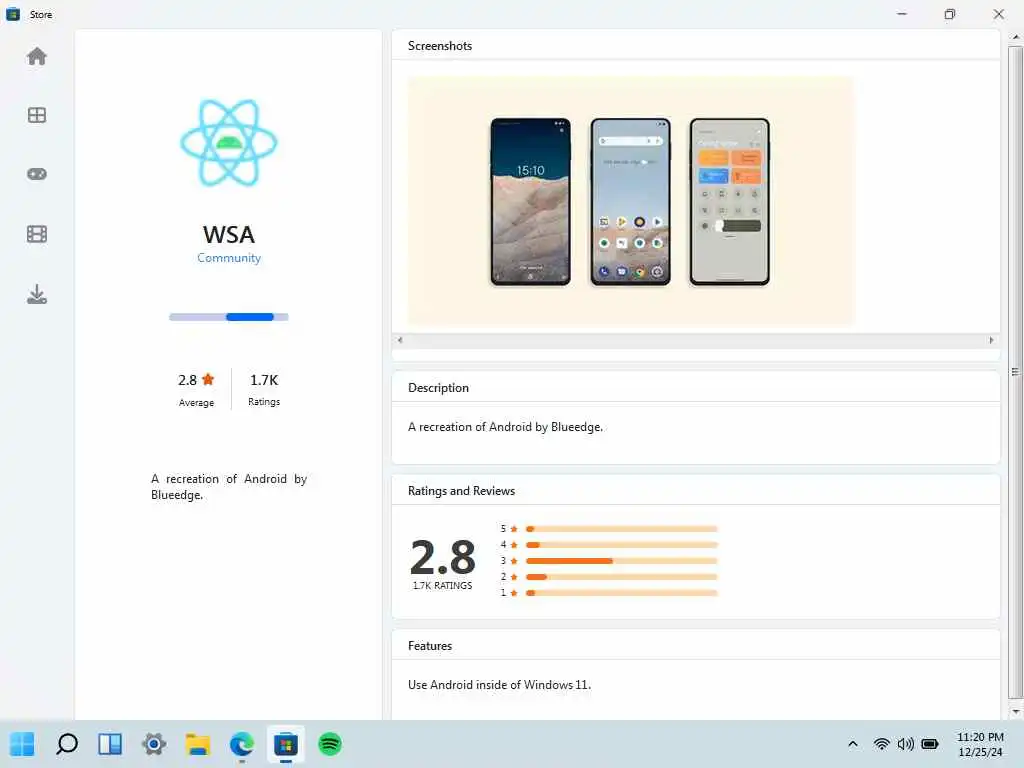
Task: Open taskbar Search magnifier
Action: 67,744
